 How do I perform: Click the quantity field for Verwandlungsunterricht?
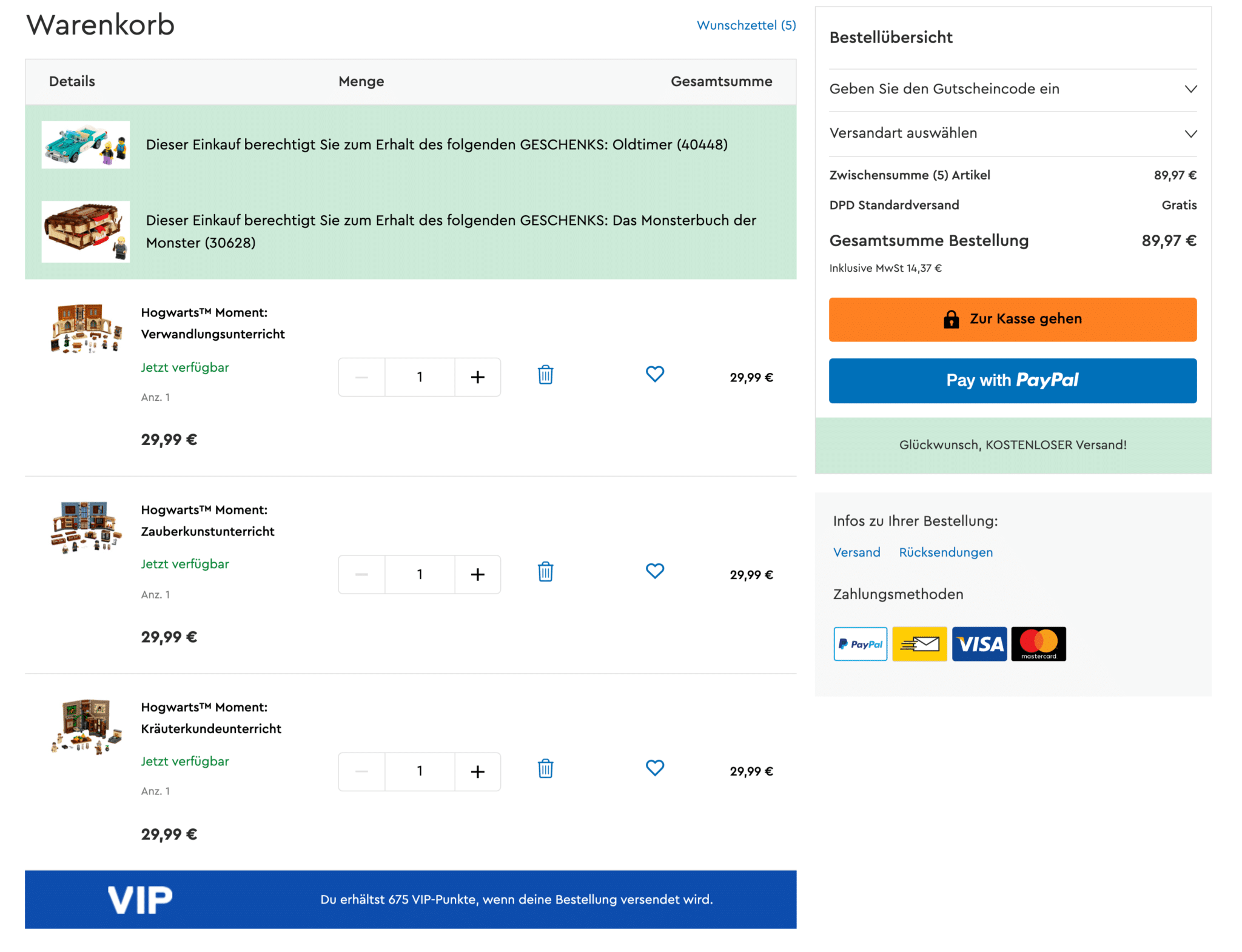420,377
